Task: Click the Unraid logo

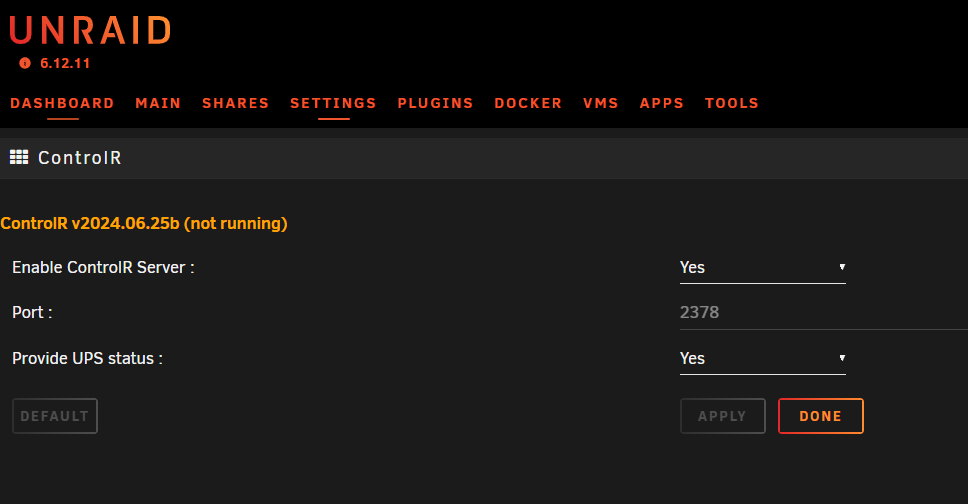Action: [90, 30]
